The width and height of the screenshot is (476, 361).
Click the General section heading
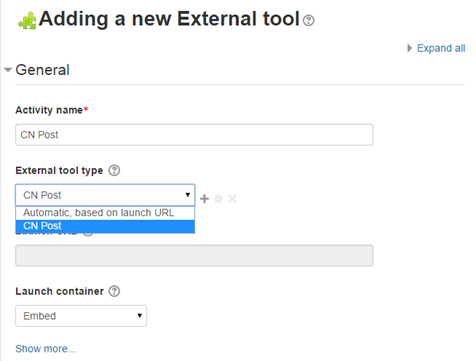42,70
